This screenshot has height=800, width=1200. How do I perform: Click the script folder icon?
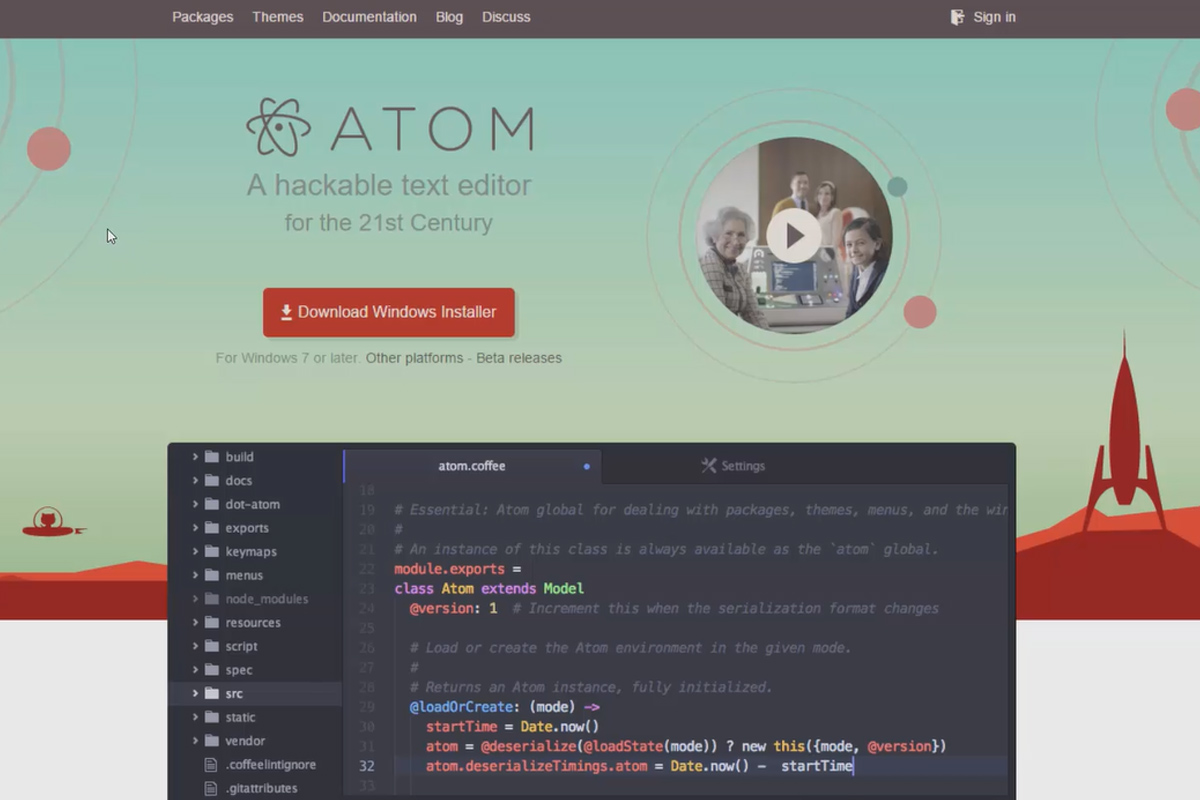[x=211, y=646]
